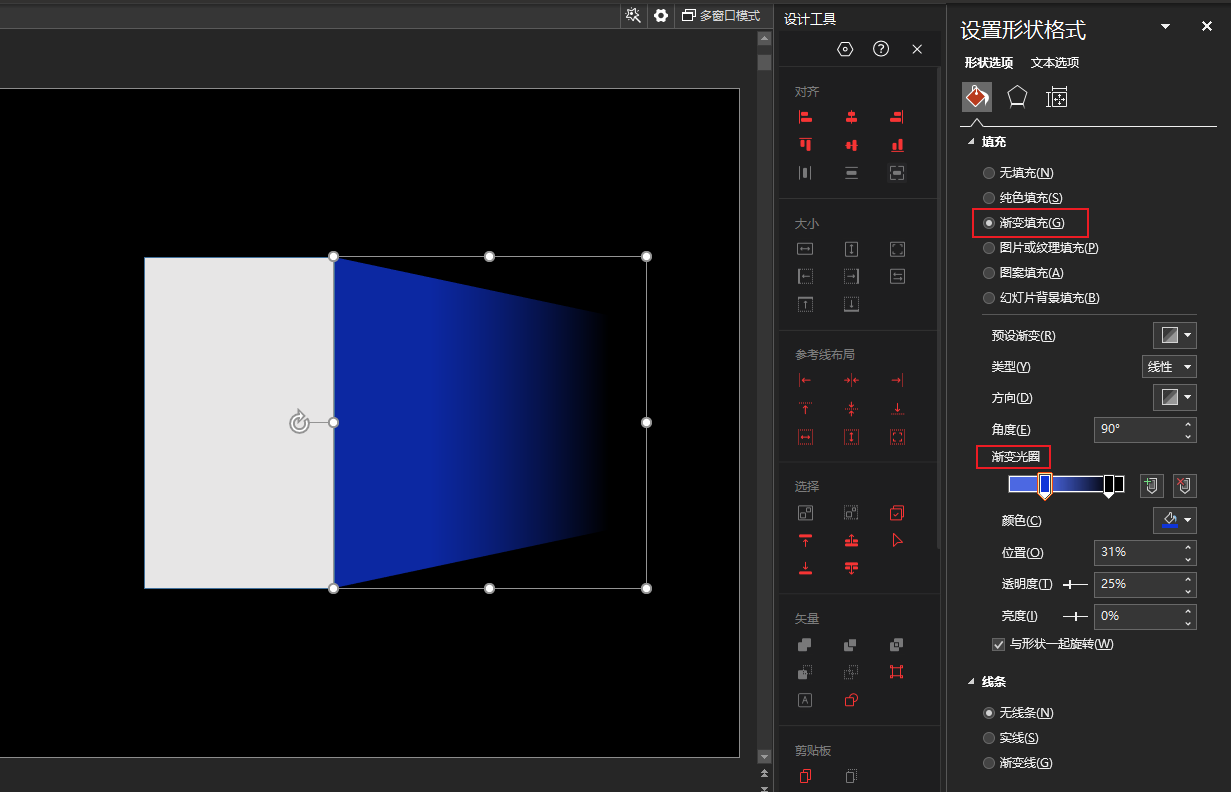Select 实线(S) radio button
1231x792 pixels.
pyautogui.click(x=989, y=738)
